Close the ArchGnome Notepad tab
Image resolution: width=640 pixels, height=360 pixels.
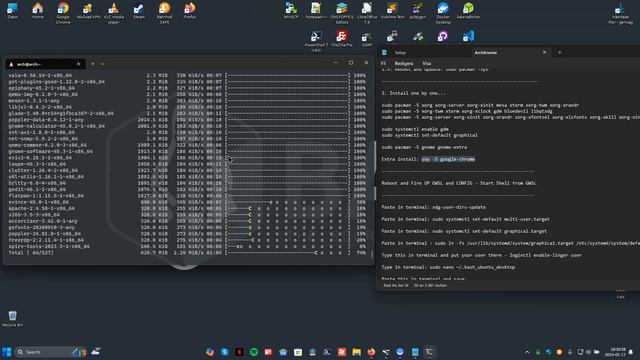tap(544, 52)
